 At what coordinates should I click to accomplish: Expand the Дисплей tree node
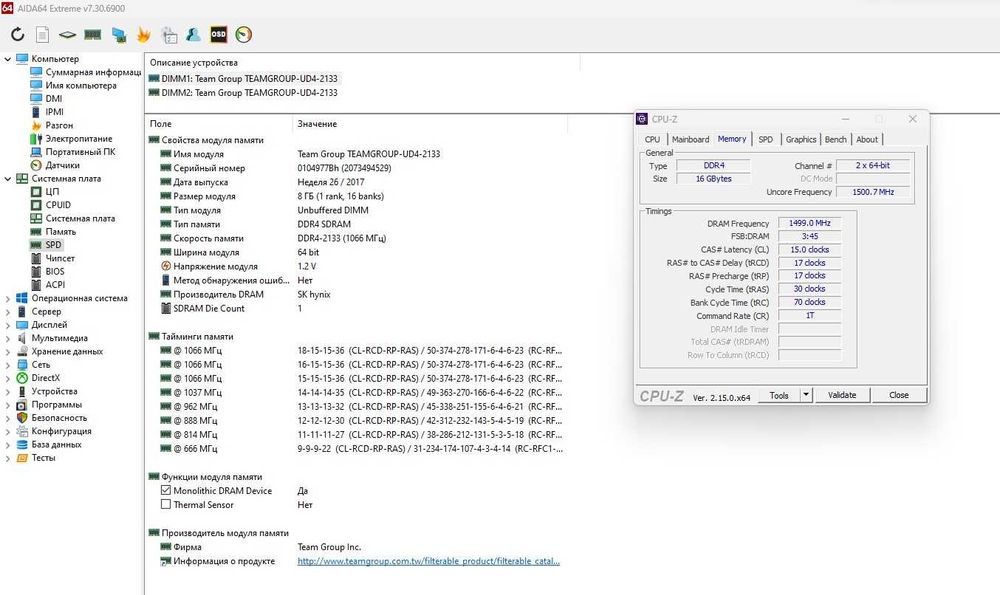click(x=8, y=325)
